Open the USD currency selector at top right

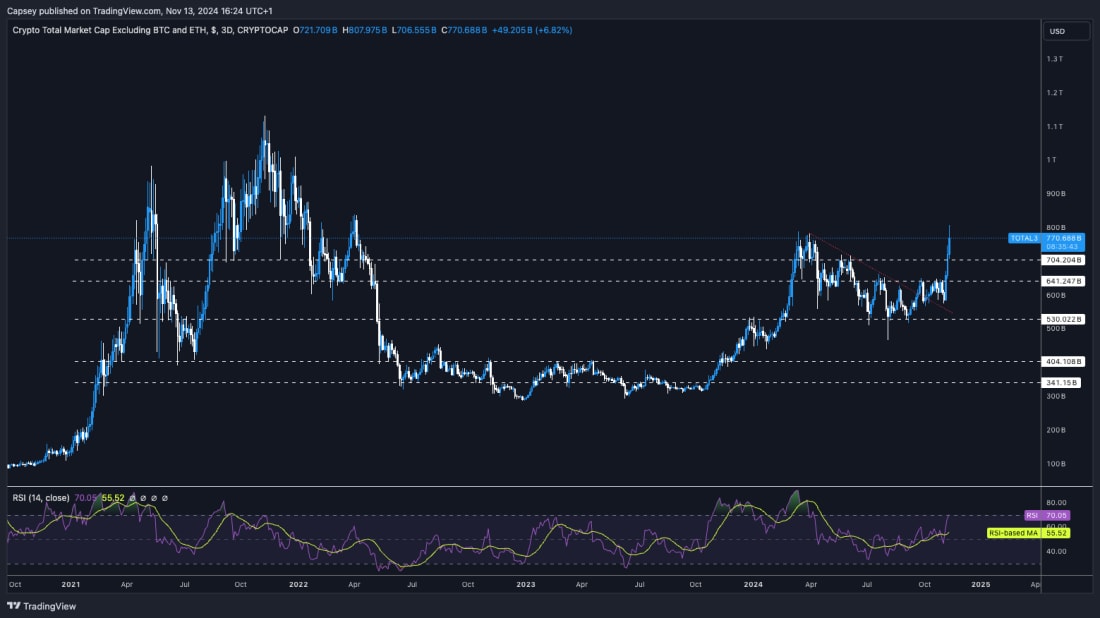click(x=1063, y=31)
